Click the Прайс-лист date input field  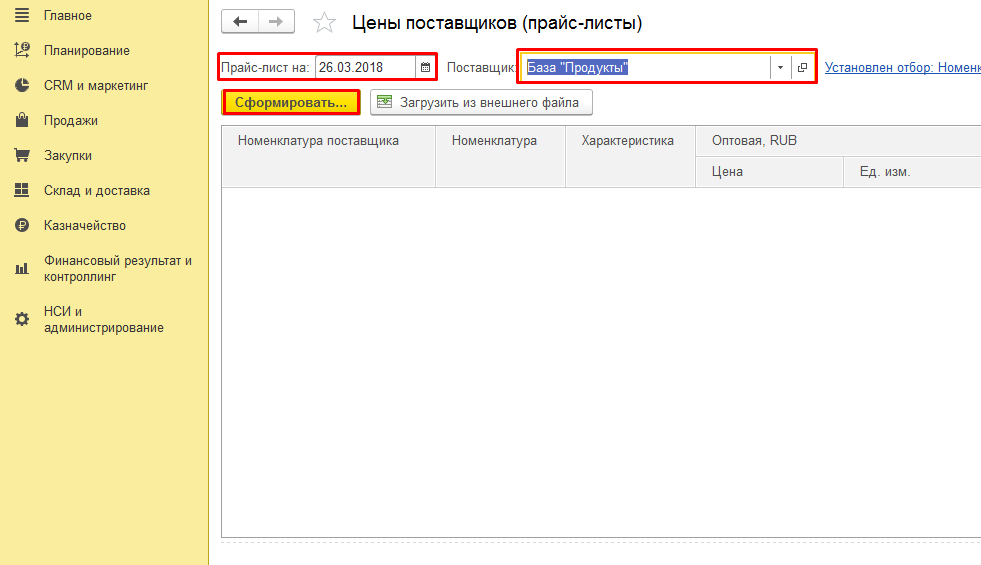pyautogui.click(x=364, y=68)
